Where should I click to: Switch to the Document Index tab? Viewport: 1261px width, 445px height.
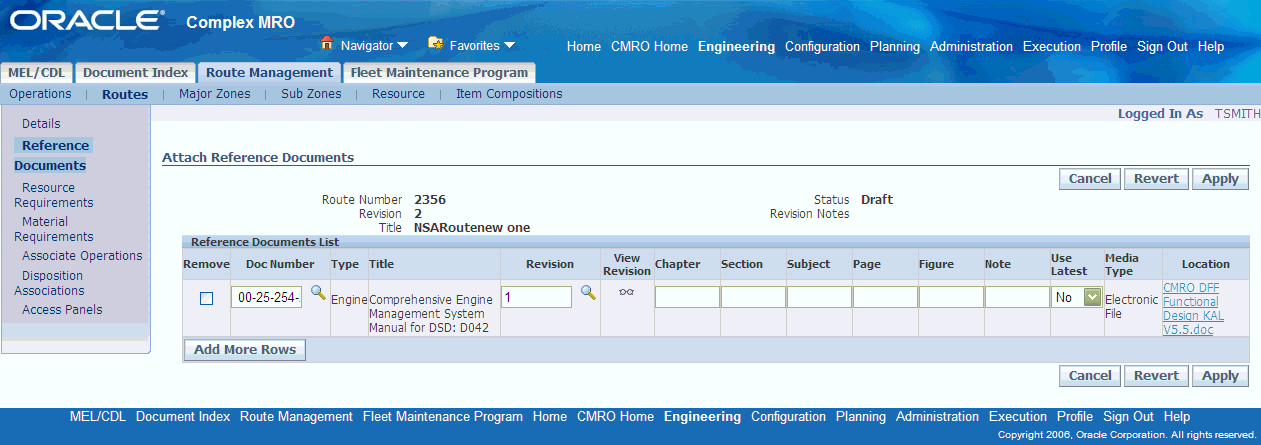[x=135, y=72]
